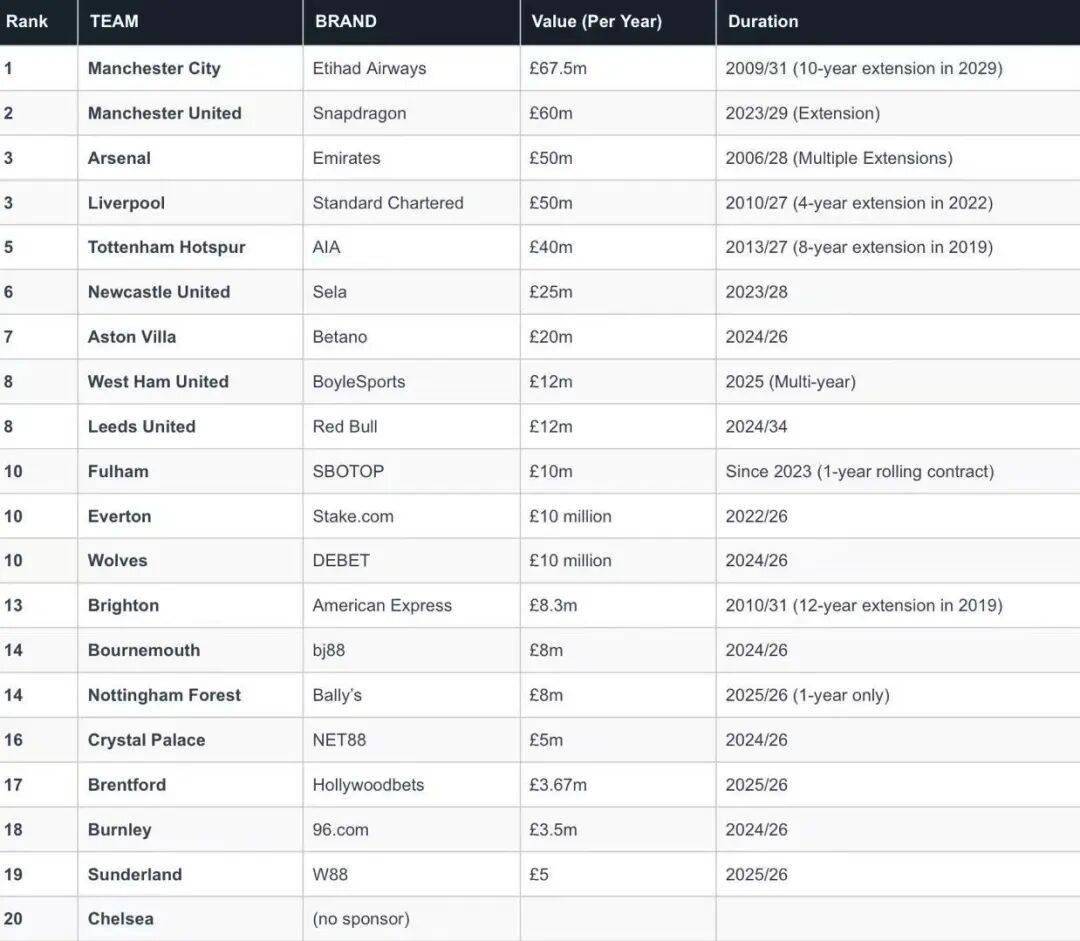Viewport: 1080px width, 941px height.
Task: Select Newcastle United's £25m value cell
Action: tap(551, 292)
